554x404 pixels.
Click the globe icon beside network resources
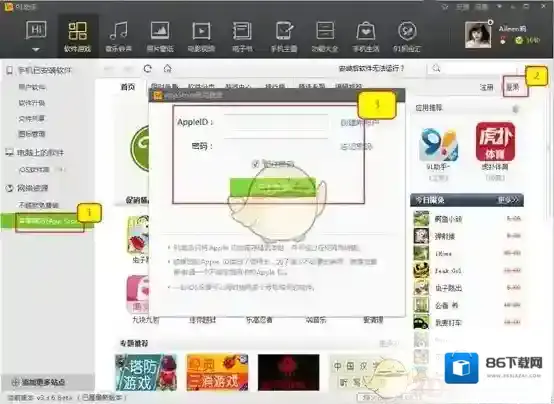[10, 188]
